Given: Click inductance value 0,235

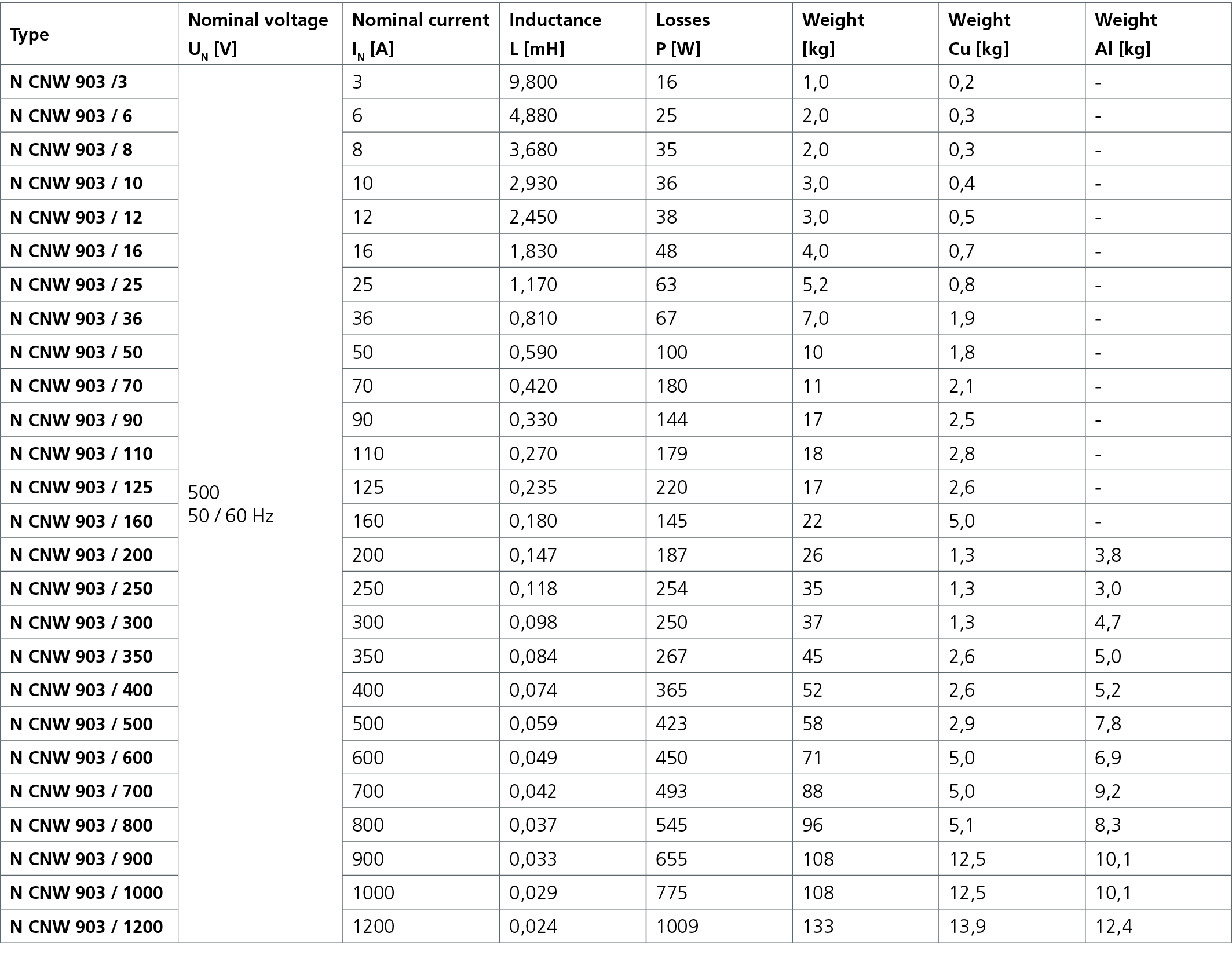Looking at the screenshot, I should pos(533,487).
